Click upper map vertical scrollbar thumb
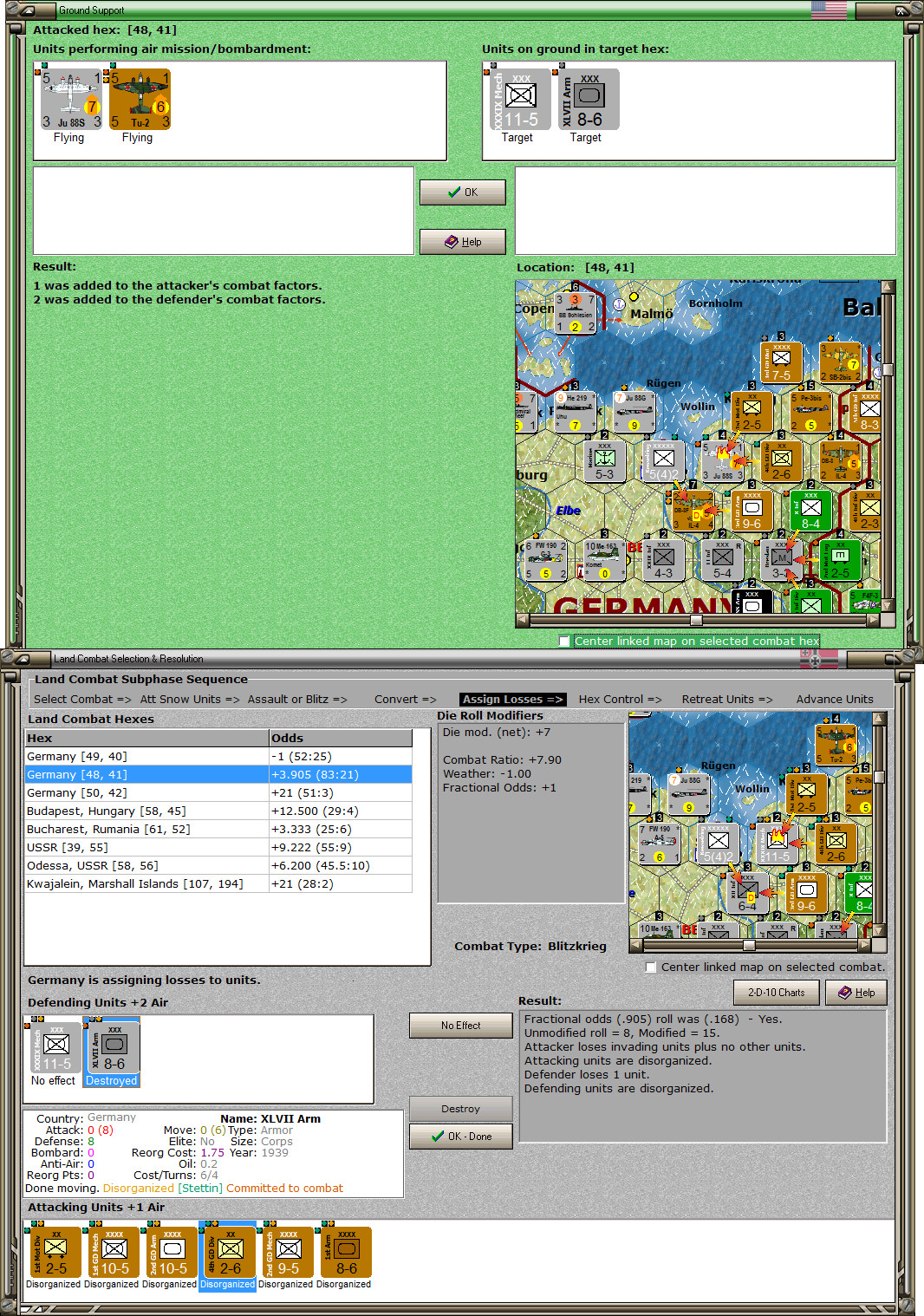The height and width of the screenshot is (1316, 924). click(x=888, y=369)
